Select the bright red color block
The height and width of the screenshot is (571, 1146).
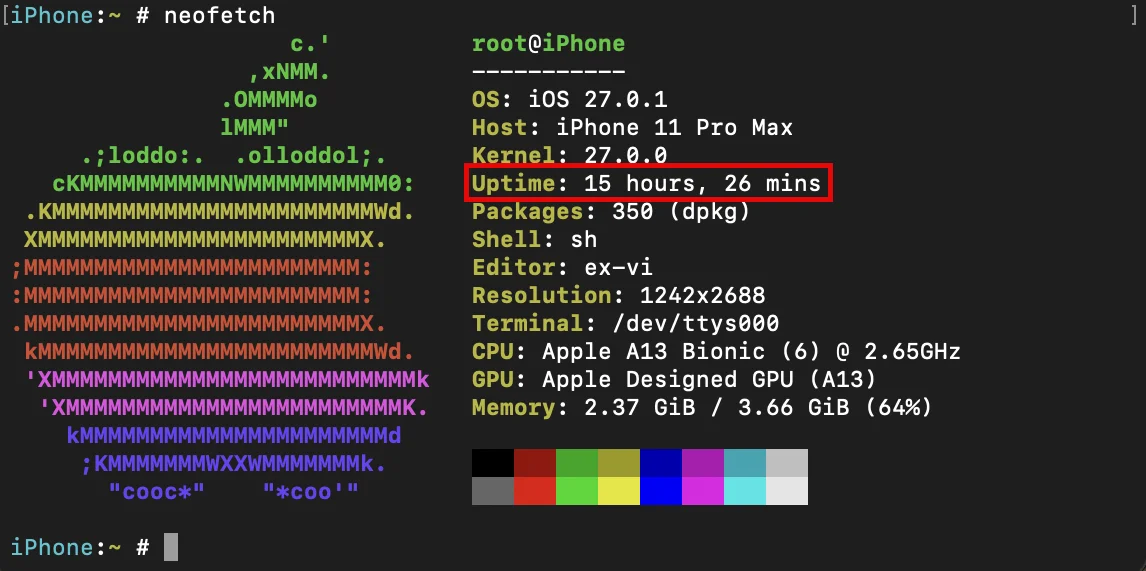tap(535, 491)
